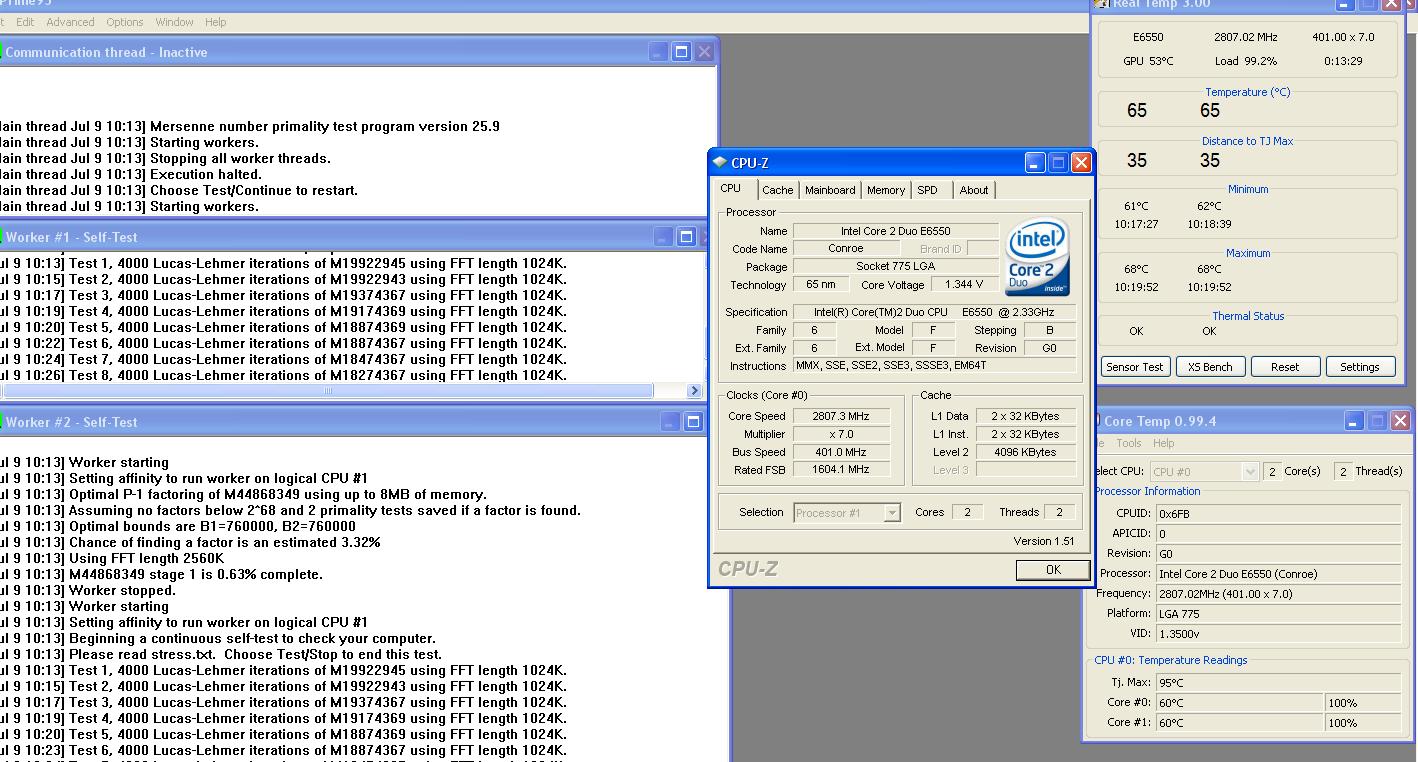The image size is (1418, 762).
Task: Click the Intel Core 2 Duo logo
Action: pos(1037,257)
